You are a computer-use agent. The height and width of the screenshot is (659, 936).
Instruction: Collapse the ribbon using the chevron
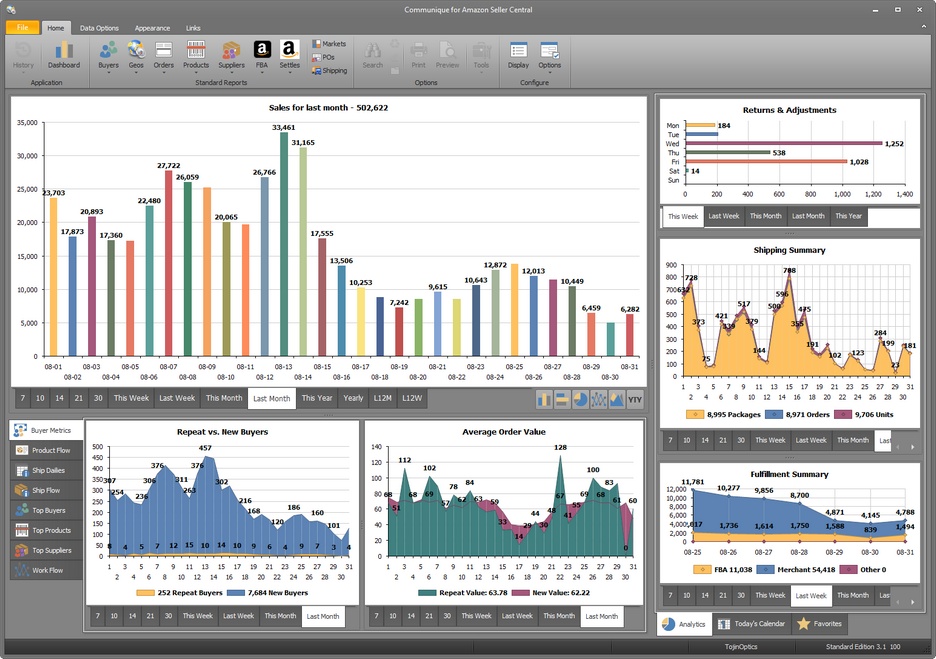pos(924,27)
